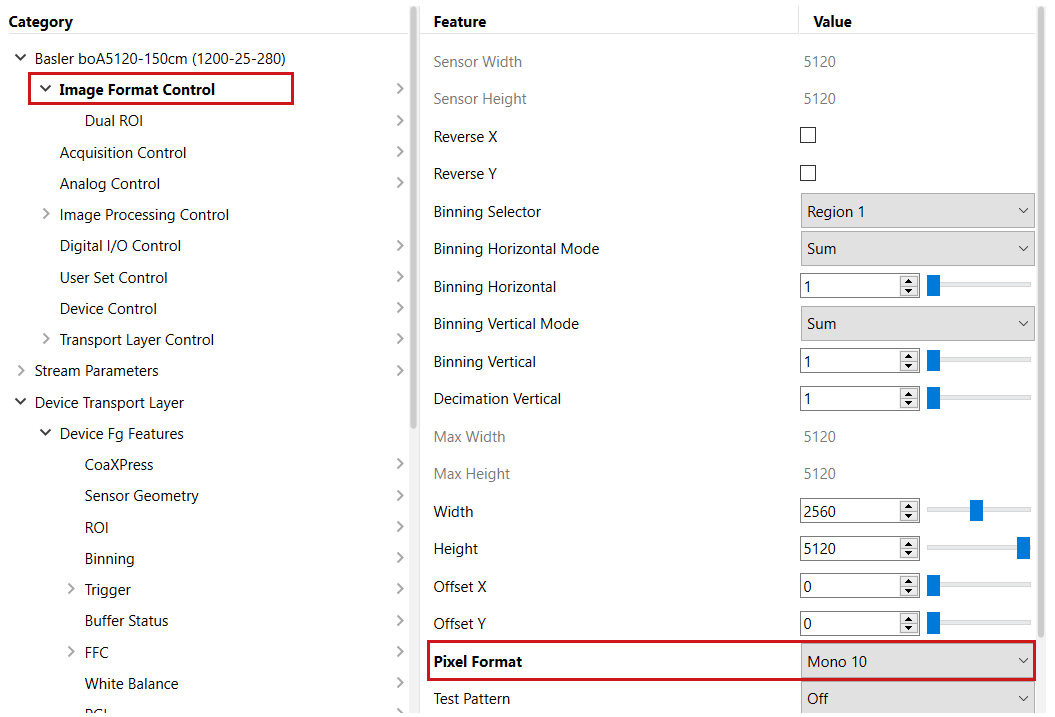Click the Decimation Vertical slider handle
1055x717 pixels.
click(x=933, y=398)
